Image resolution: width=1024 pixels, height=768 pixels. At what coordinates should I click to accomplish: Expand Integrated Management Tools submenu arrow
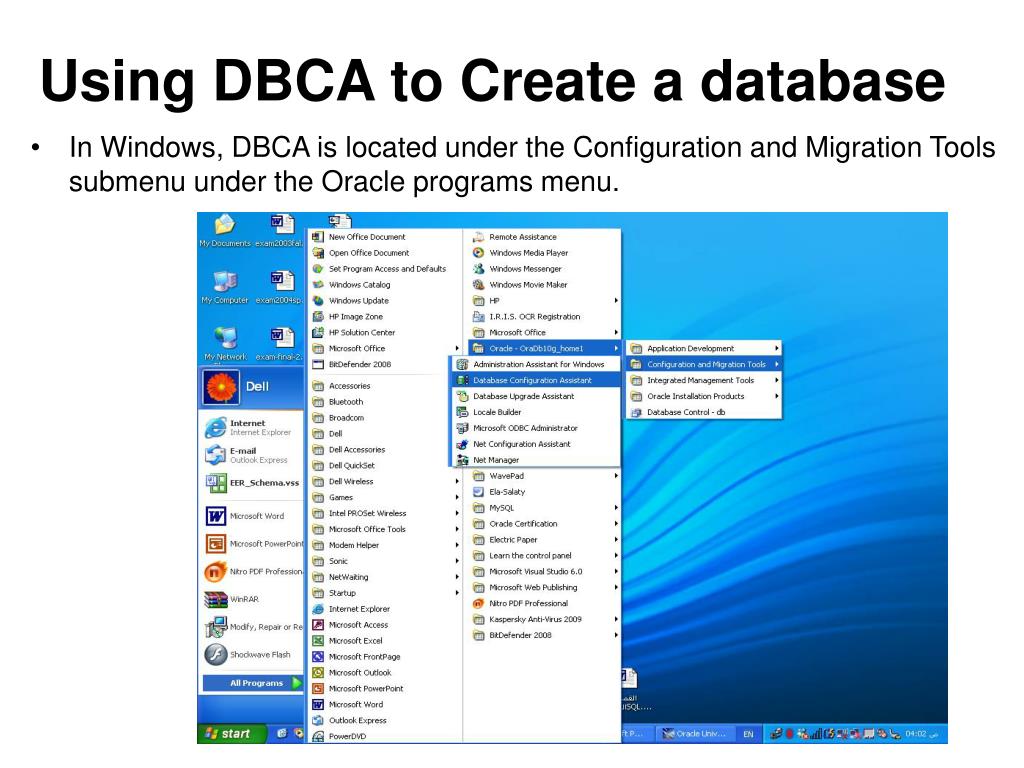[776, 380]
